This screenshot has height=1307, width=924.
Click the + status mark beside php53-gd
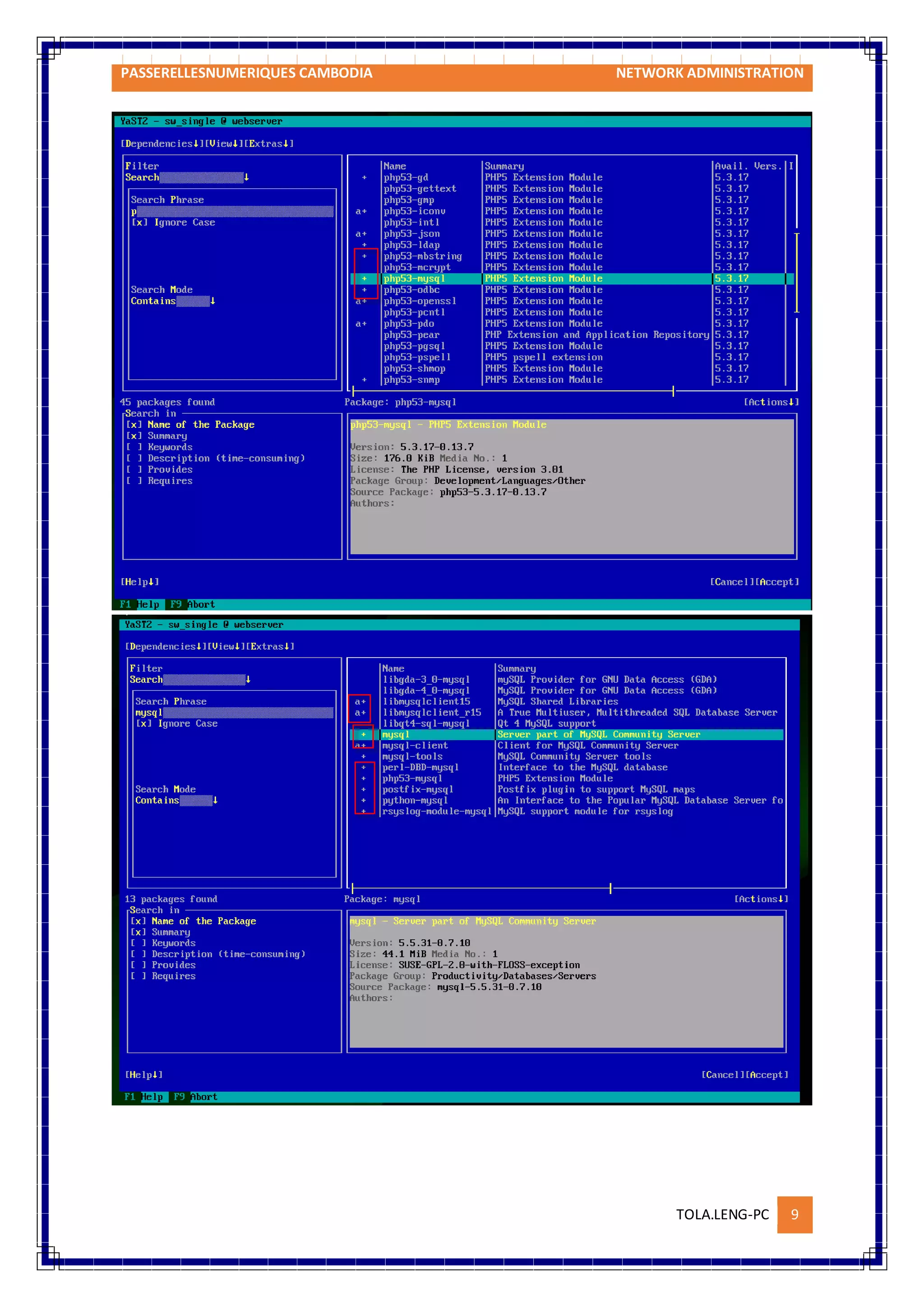[364, 178]
